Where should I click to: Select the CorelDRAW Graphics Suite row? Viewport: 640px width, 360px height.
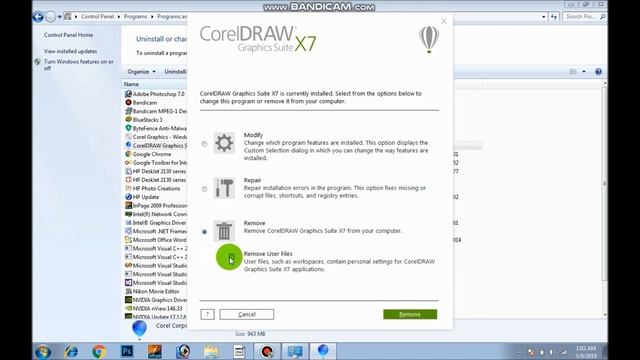156,145
